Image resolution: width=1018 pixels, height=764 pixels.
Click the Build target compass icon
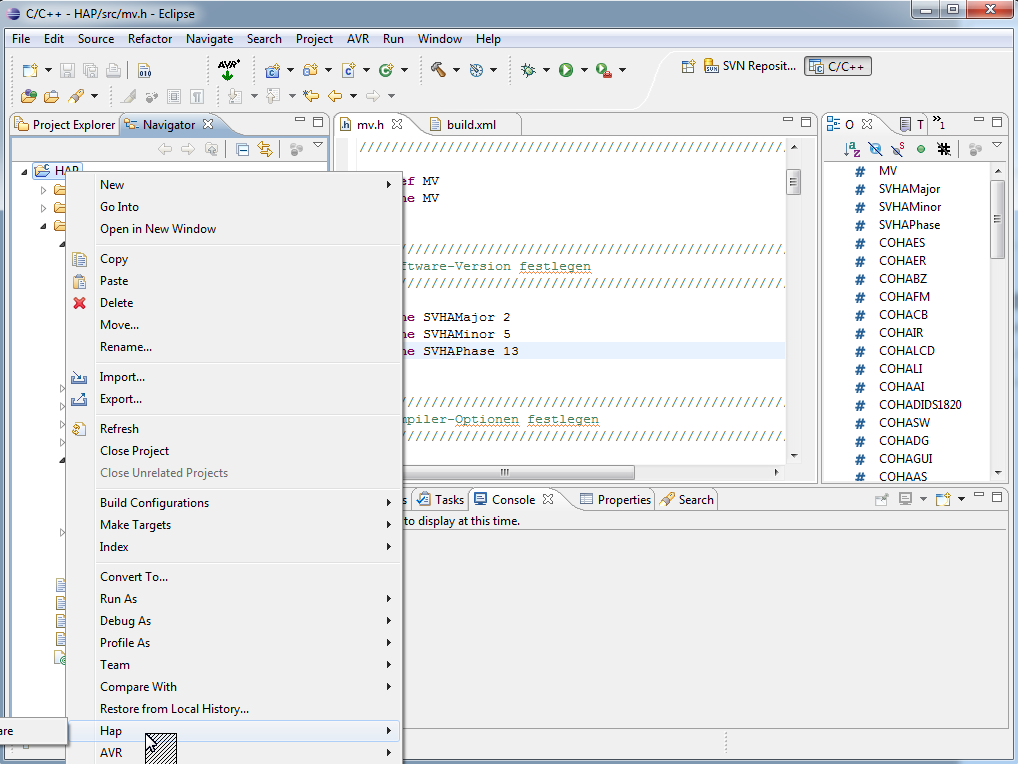pos(477,70)
